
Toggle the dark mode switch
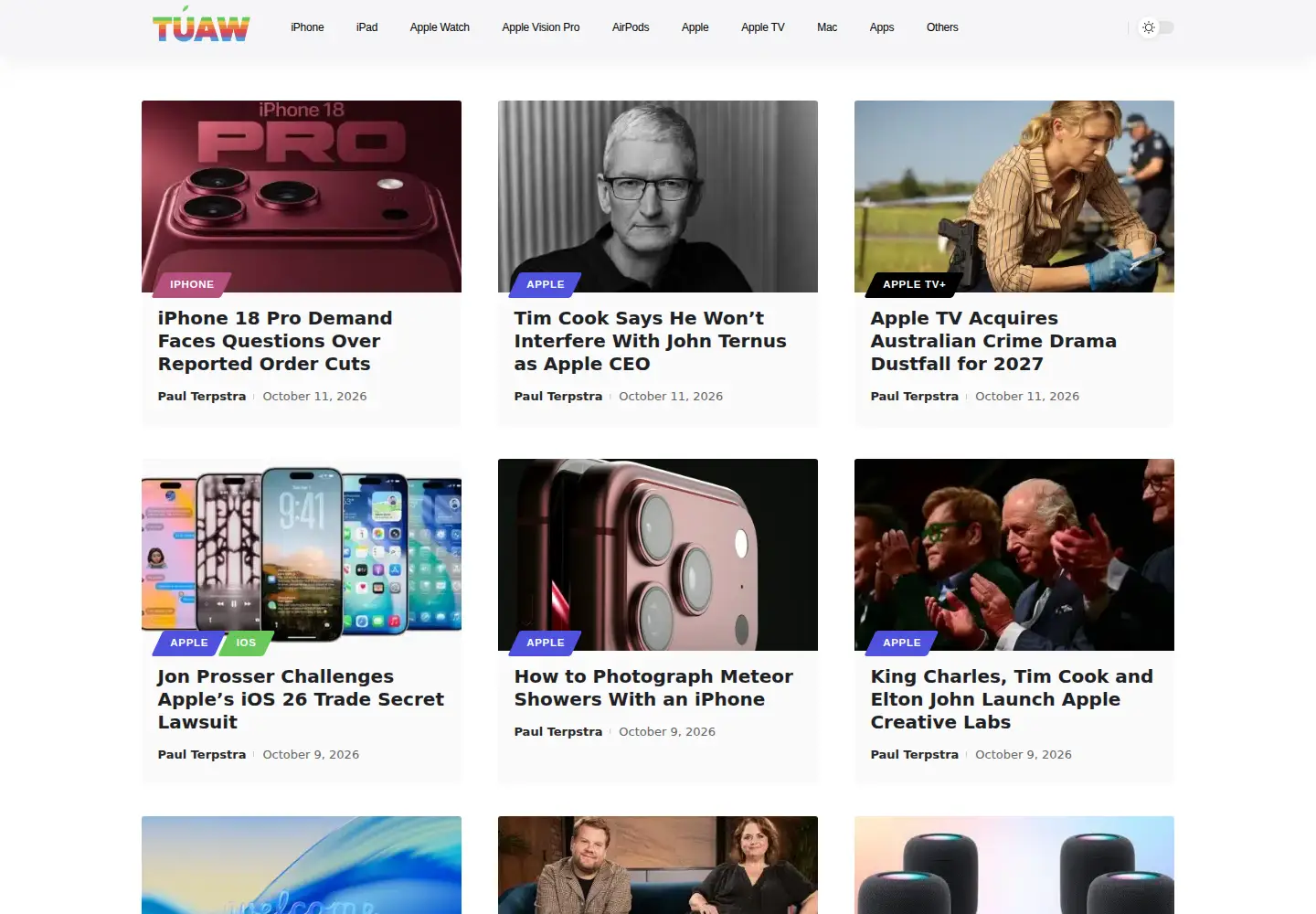[1156, 27]
